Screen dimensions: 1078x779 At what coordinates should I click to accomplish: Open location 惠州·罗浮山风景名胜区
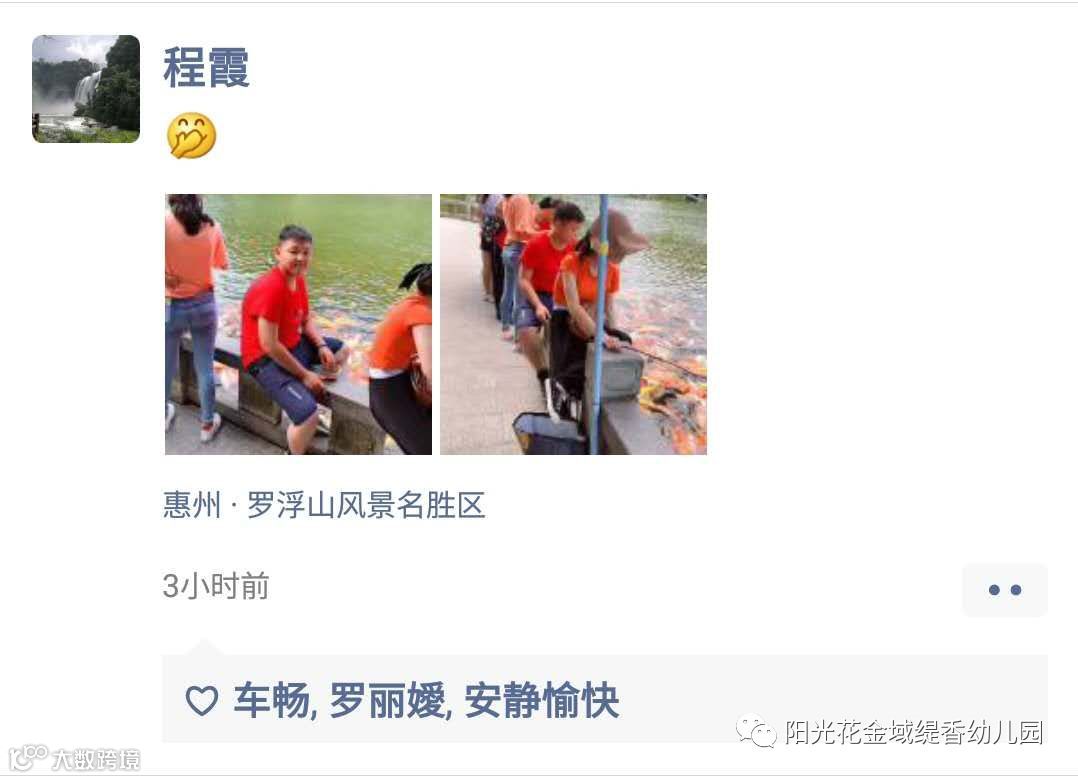(x=324, y=505)
